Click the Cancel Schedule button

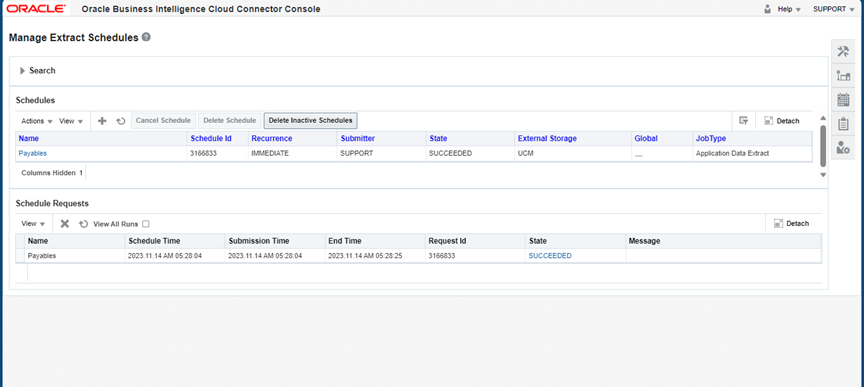click(163, 121)
